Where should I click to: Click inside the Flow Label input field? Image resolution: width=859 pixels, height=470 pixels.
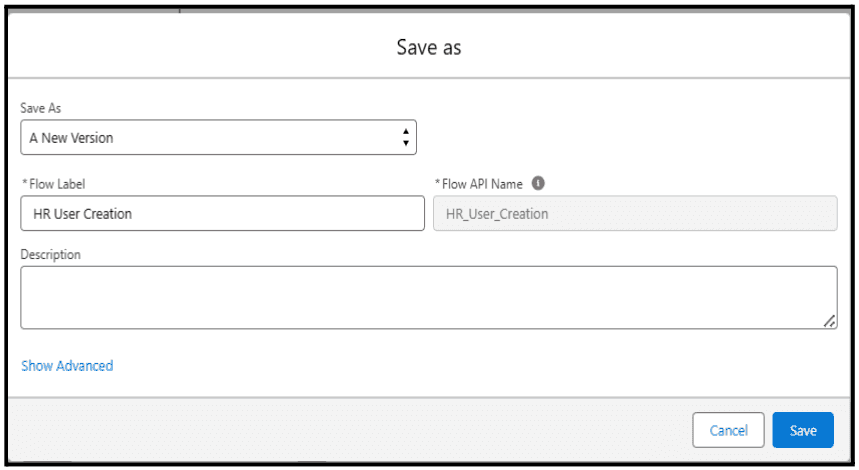click(x=222, y=213)
